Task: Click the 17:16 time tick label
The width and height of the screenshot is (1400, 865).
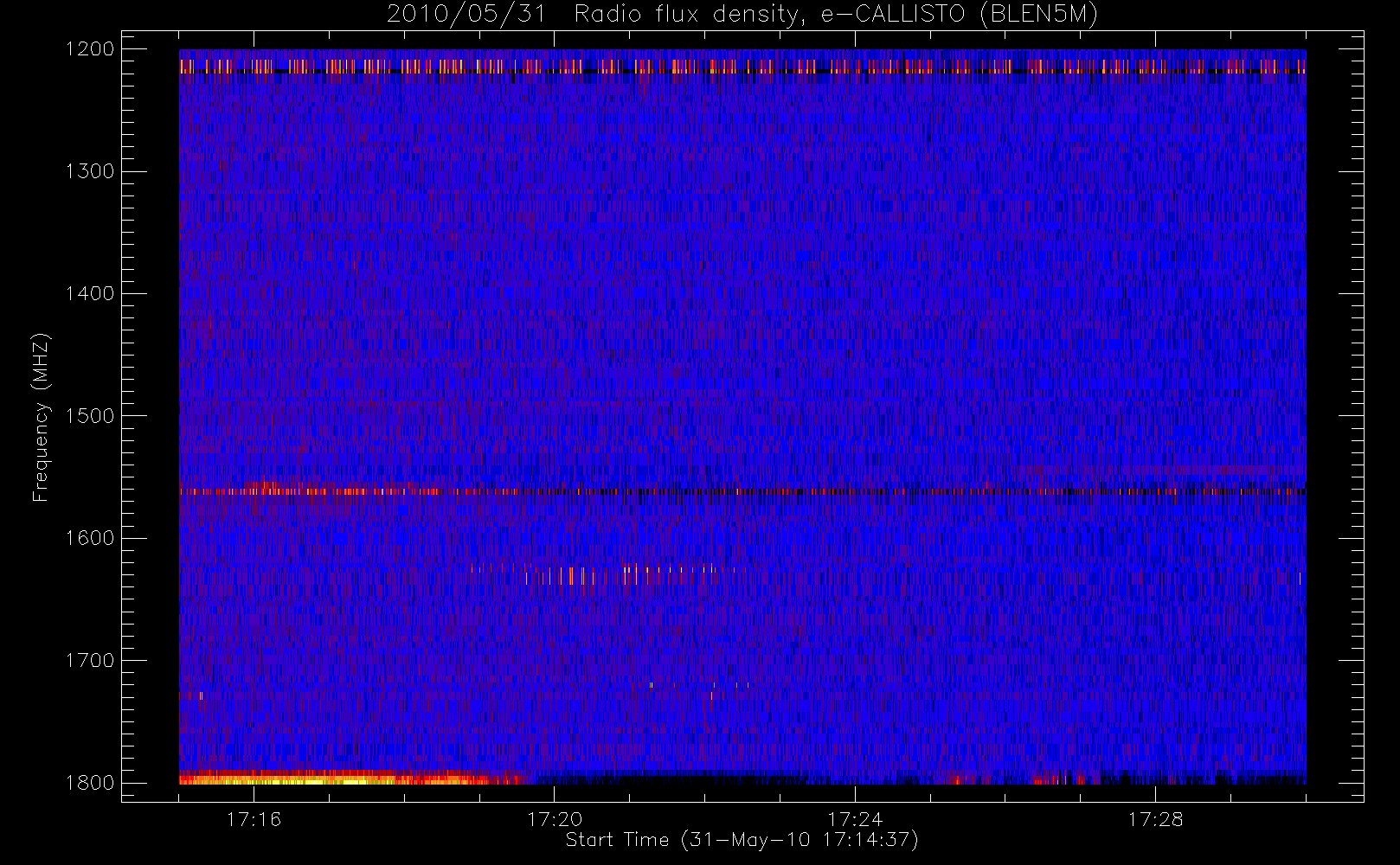Action: pyautogui.click(x=254, y=819)
